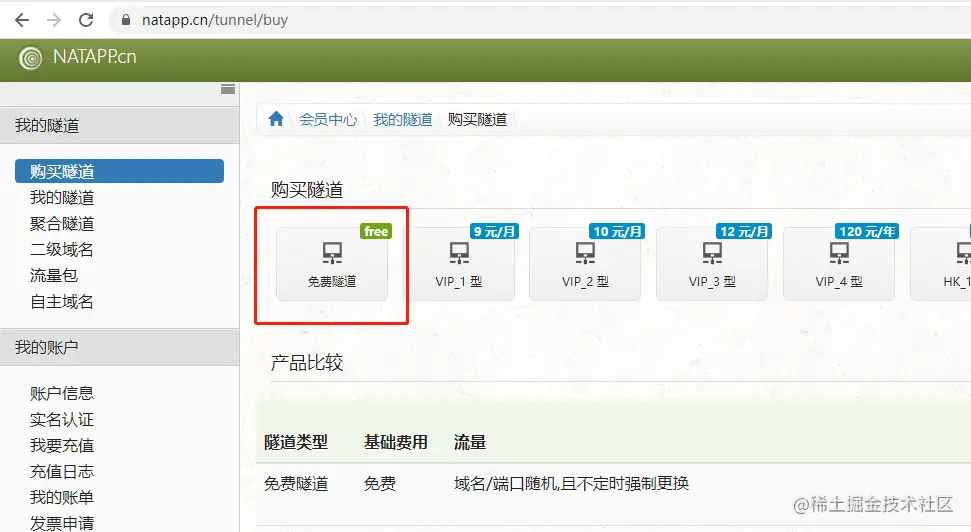
Task: Collapse the sidebar with the hamburger icon
Action: [228, 89]
